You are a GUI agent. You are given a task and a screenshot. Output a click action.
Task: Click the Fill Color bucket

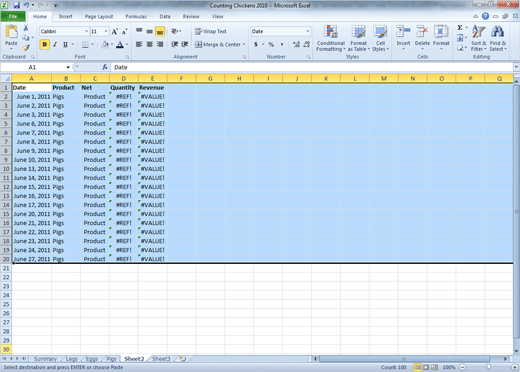coord(105,44)
